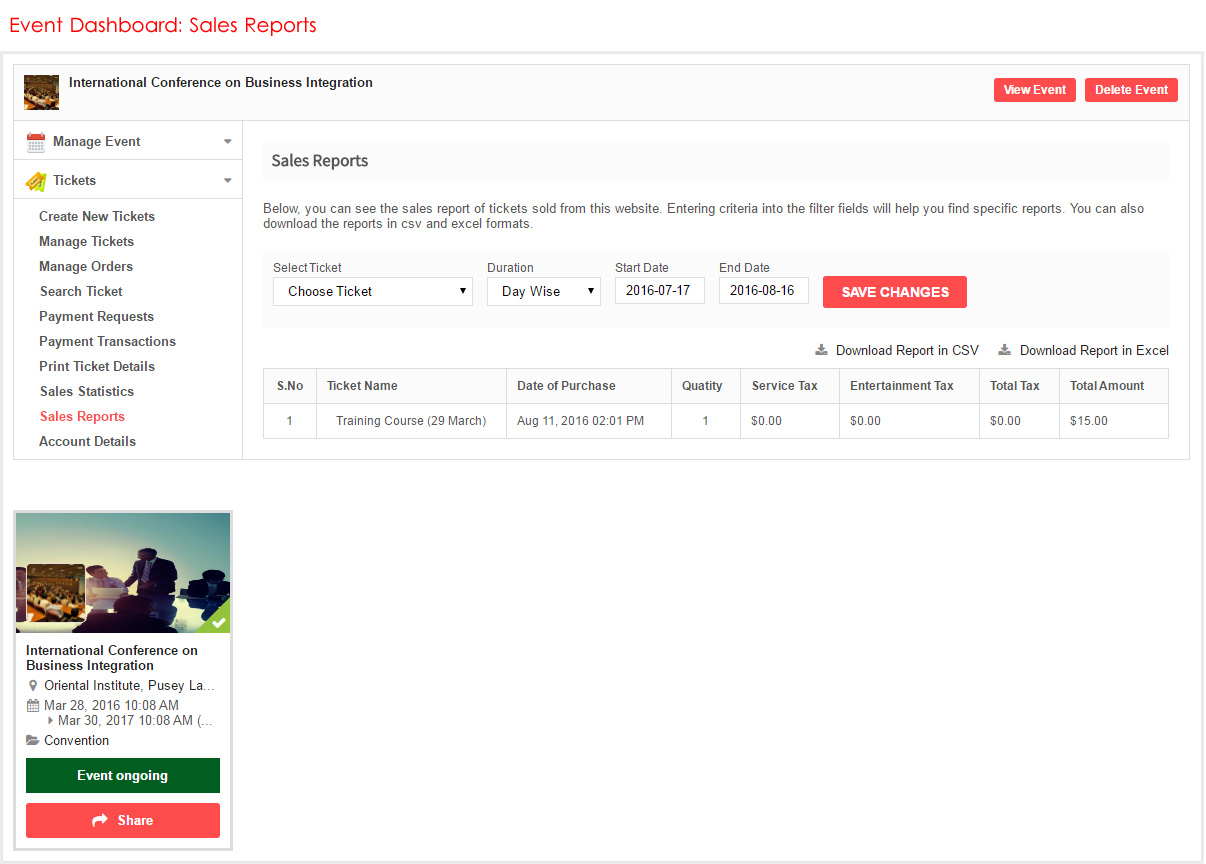Click the View Event button
Screen dimensions: 1206x864
pyautogui.click(x=1034, y=90)
